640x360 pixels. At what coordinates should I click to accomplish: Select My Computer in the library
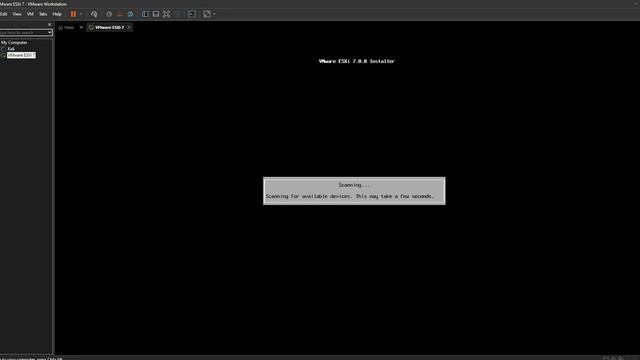pyautogui.click(x=14, y=42)
